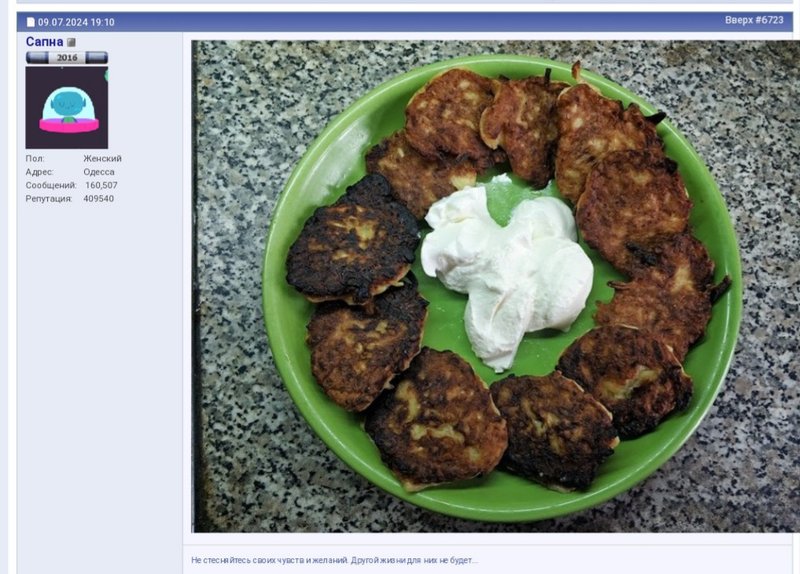Click the post document icon beside the date
This screenshot has height=574, width=800.
31,22
